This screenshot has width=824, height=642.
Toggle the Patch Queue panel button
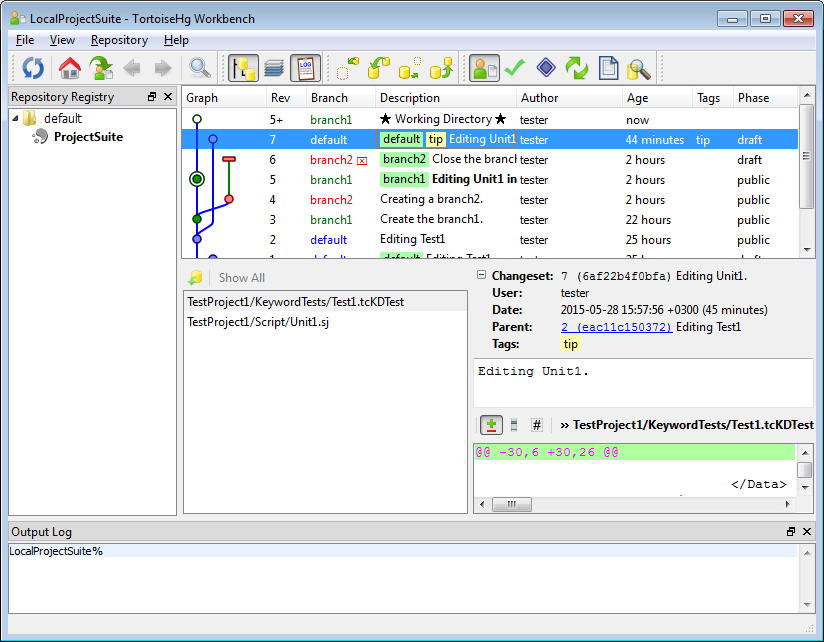(274, 68)
